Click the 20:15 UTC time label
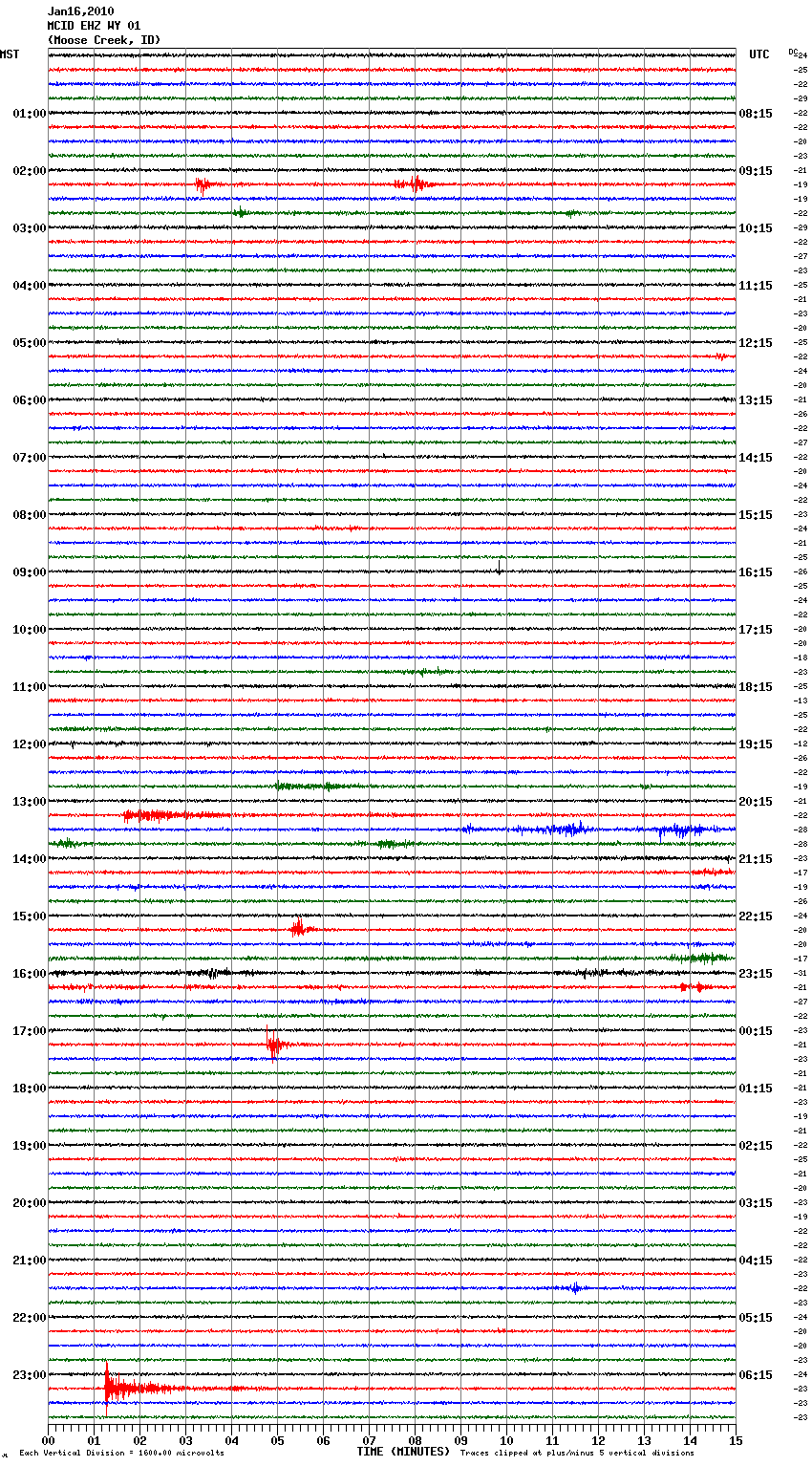 click(x=756, y=802)
